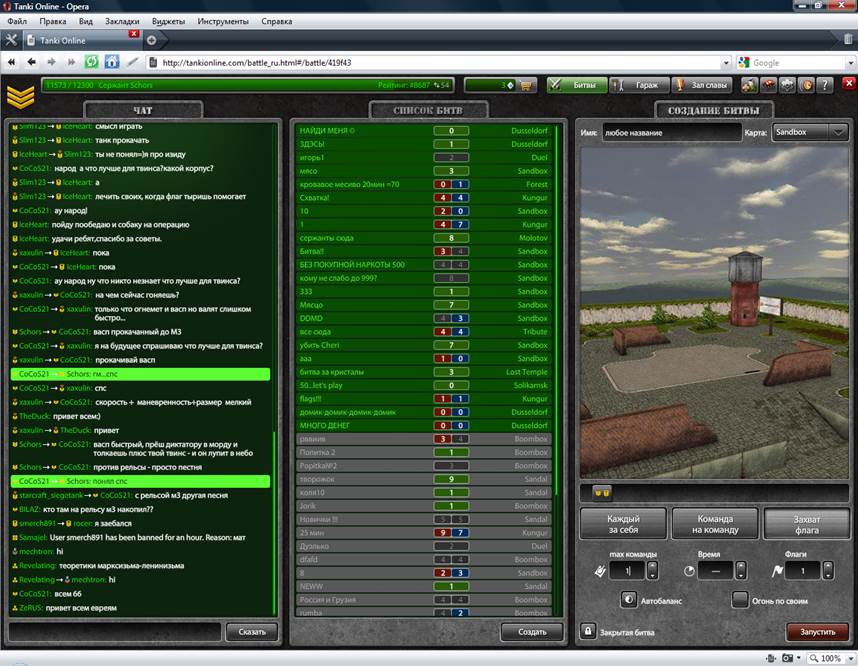Open zoom 100% dropdown in status bar
The image size is (858, 666).
(x=851, y=658)
